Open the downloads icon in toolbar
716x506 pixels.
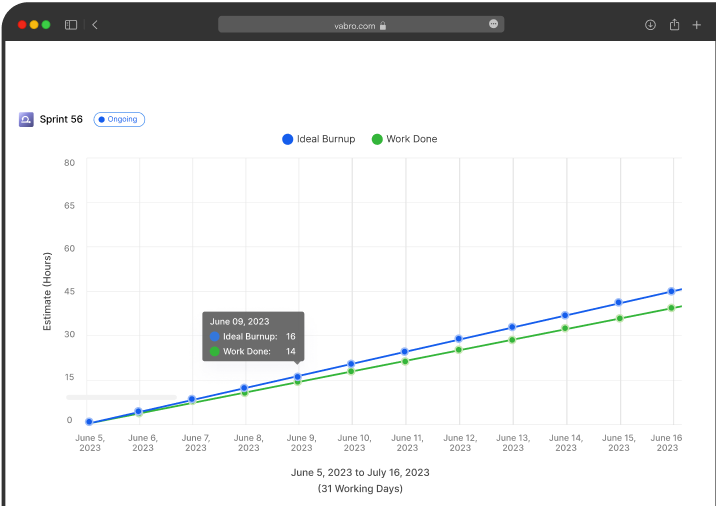tap(650, 25)
